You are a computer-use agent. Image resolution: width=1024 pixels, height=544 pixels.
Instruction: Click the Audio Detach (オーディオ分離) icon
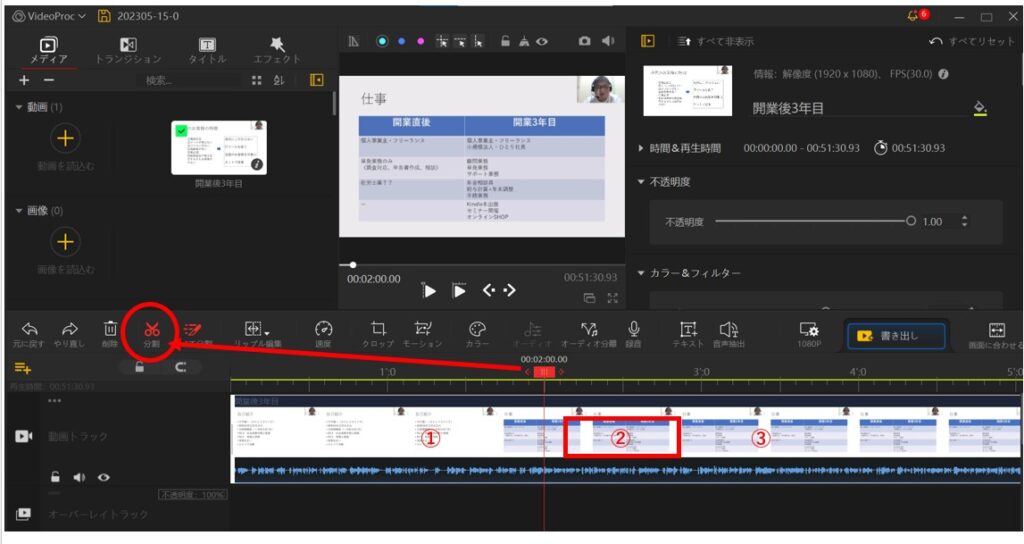(589, 328)
